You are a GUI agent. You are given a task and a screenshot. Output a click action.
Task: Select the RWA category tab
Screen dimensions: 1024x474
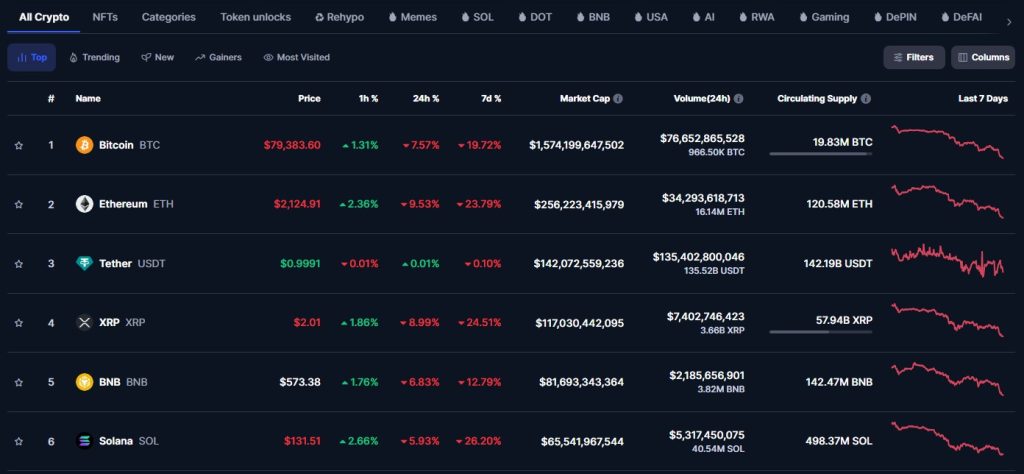click(756, 17)
